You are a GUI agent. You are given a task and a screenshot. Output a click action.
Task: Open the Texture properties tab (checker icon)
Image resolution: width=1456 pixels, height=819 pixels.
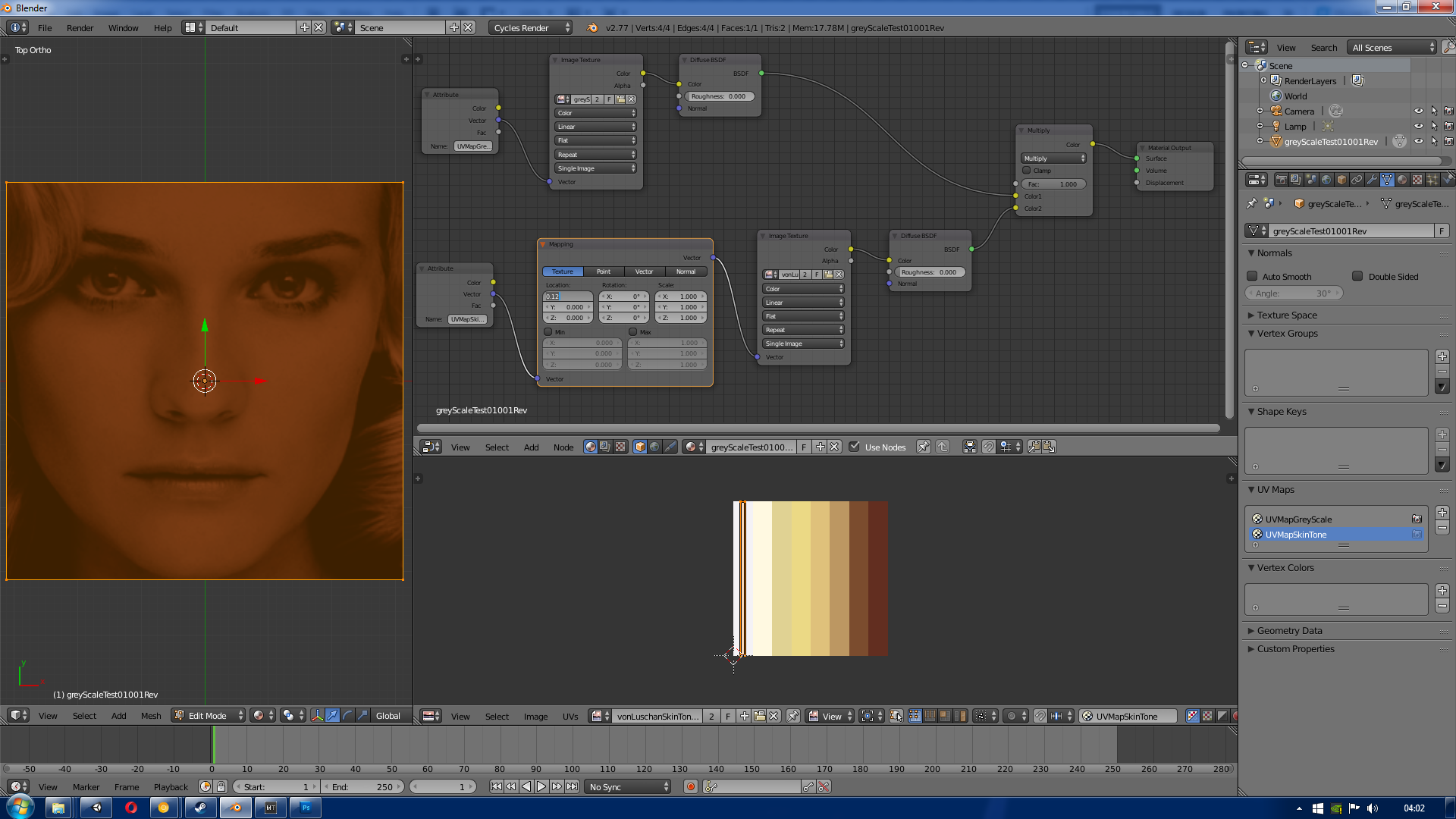1417,180
